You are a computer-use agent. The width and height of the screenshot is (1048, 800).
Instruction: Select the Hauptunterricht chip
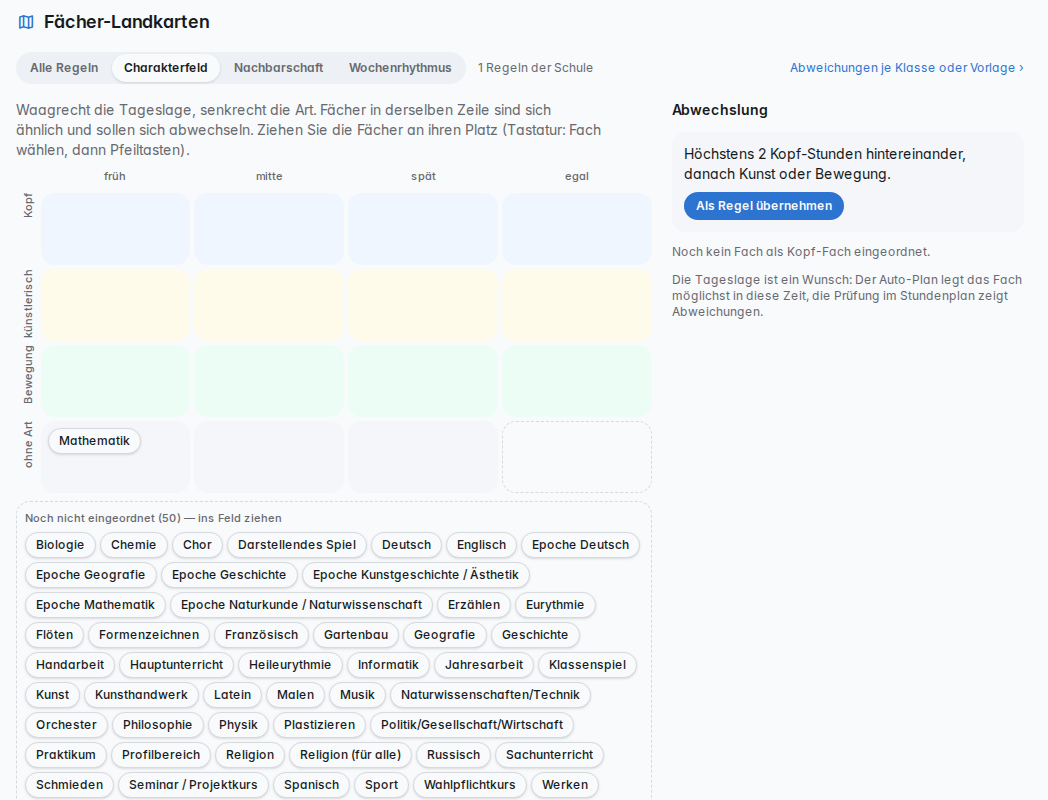point(176,665)
